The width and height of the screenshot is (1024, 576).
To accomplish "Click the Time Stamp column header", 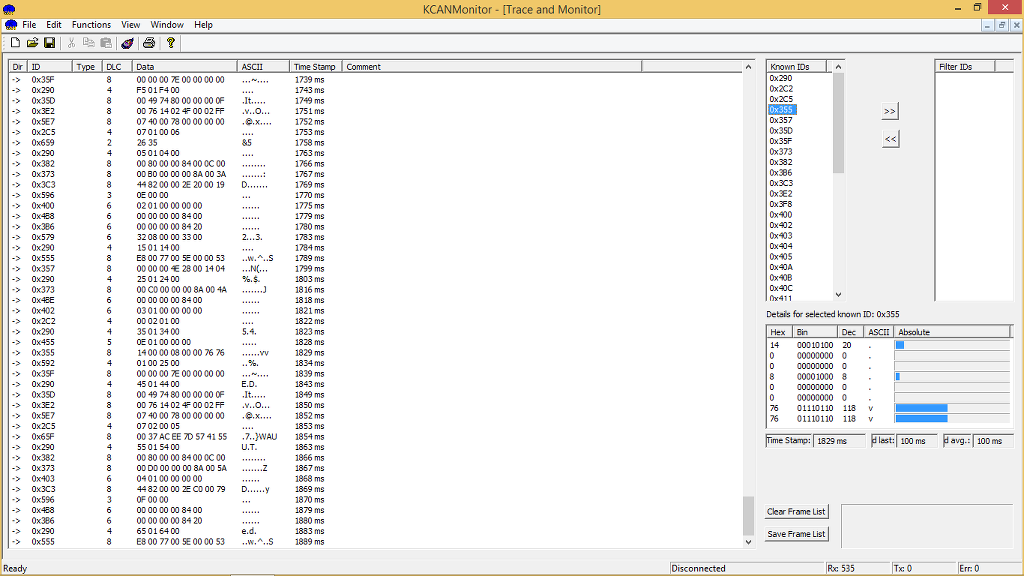I will 315,67.
